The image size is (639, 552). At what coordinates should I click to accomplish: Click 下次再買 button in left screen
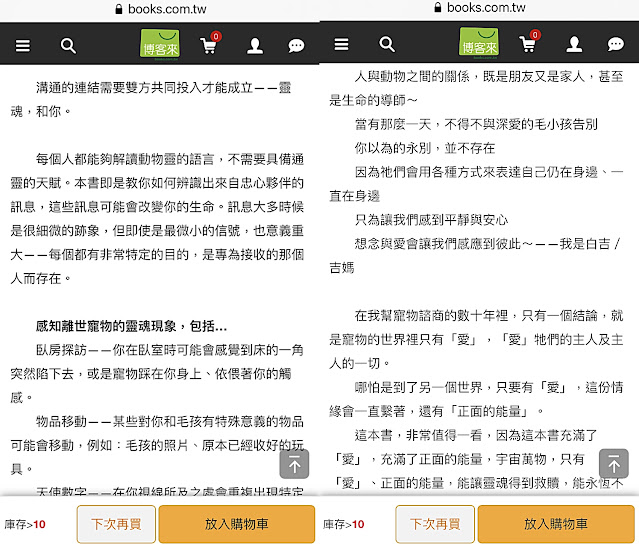[x=116, y=524]
